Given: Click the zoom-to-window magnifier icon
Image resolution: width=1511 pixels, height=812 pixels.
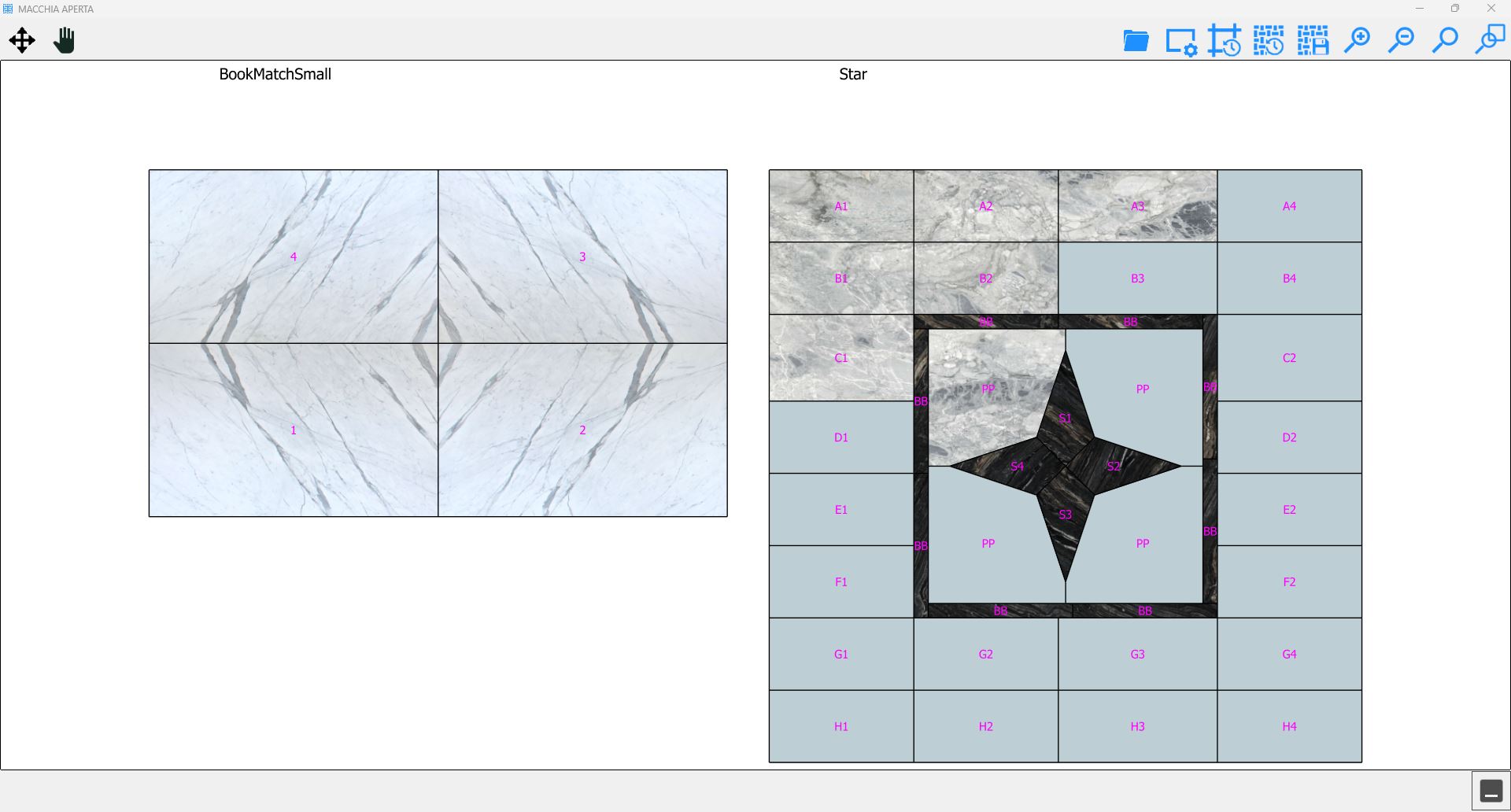Looking at the screenshot, I should coord(1490,39).
